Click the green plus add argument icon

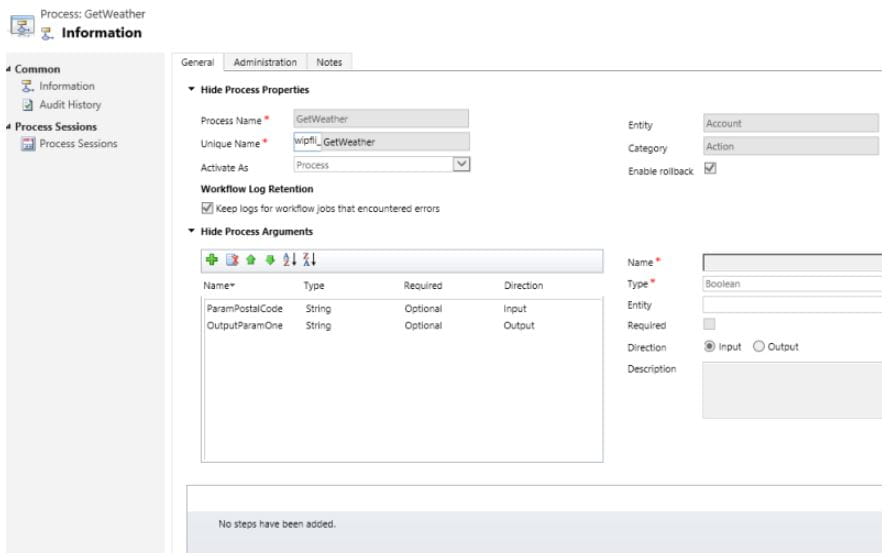pos(211,260)
